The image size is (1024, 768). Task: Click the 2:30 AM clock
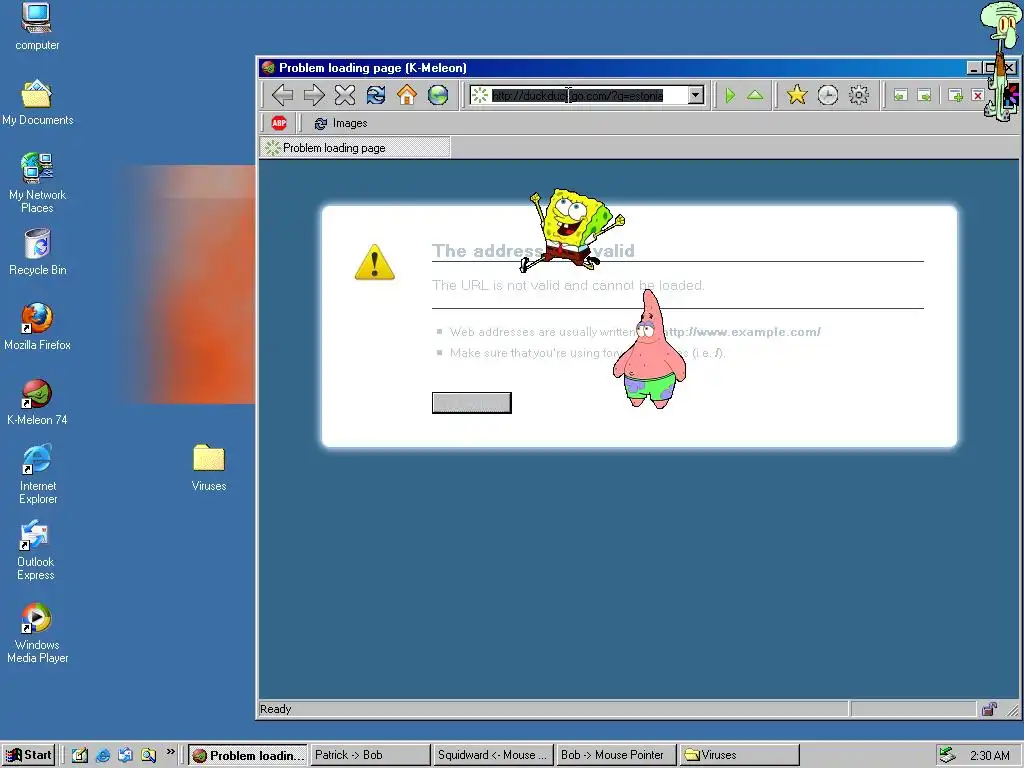[x=989, y=756]
